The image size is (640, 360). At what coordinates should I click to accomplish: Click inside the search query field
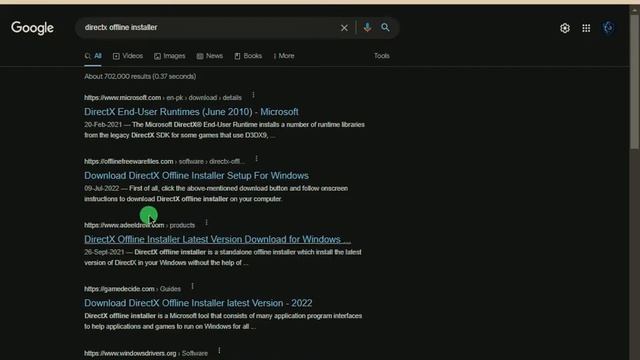tap(206, 27)
